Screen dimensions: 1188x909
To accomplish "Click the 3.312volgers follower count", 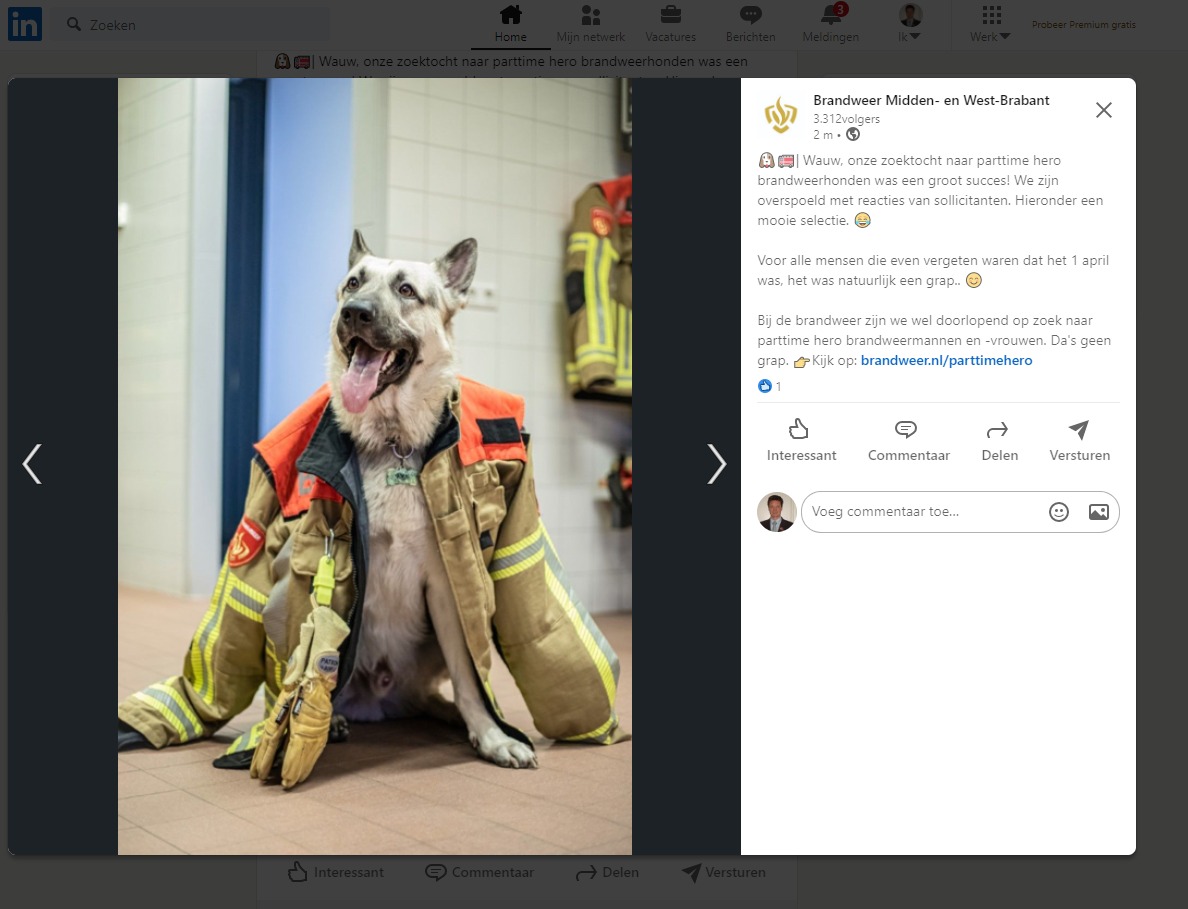I will [846, 119].
